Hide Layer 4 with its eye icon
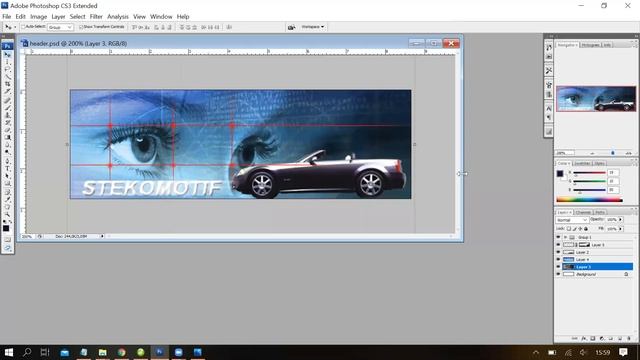The image size is (640, 360). coord(558,260)
